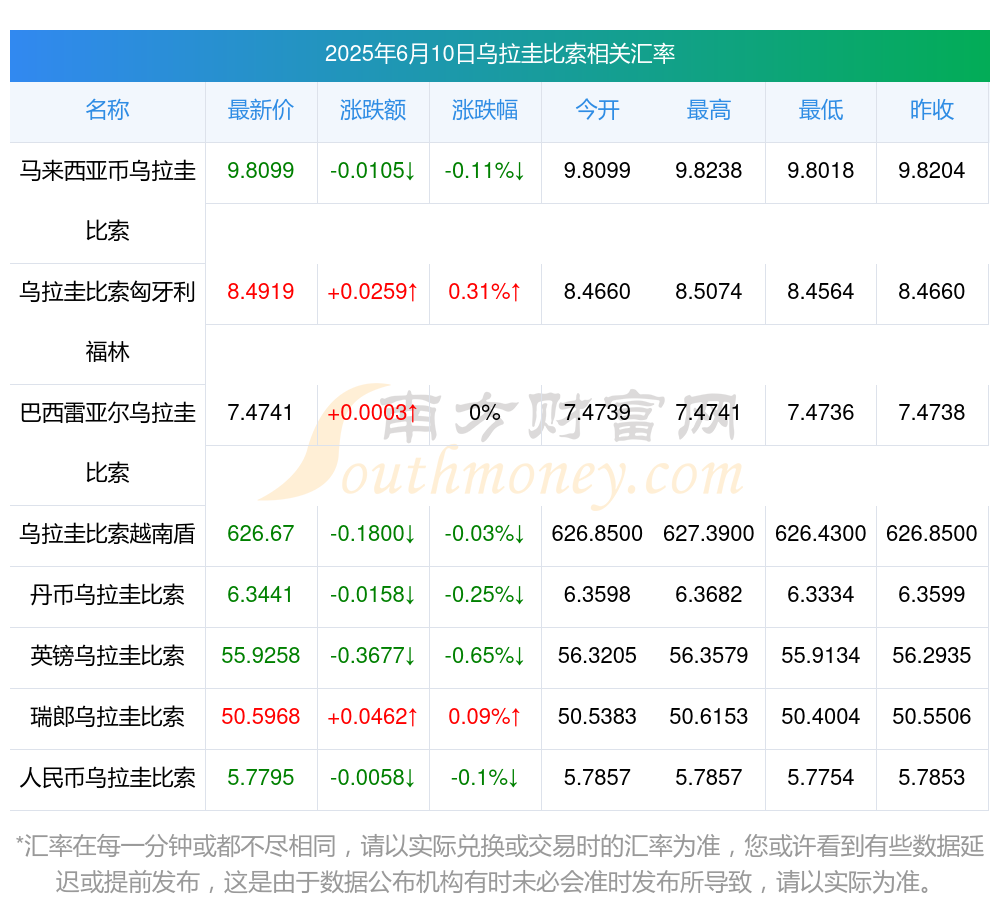
Task: Click percentage -0.25%↓
Action: [x=485, y=594]
